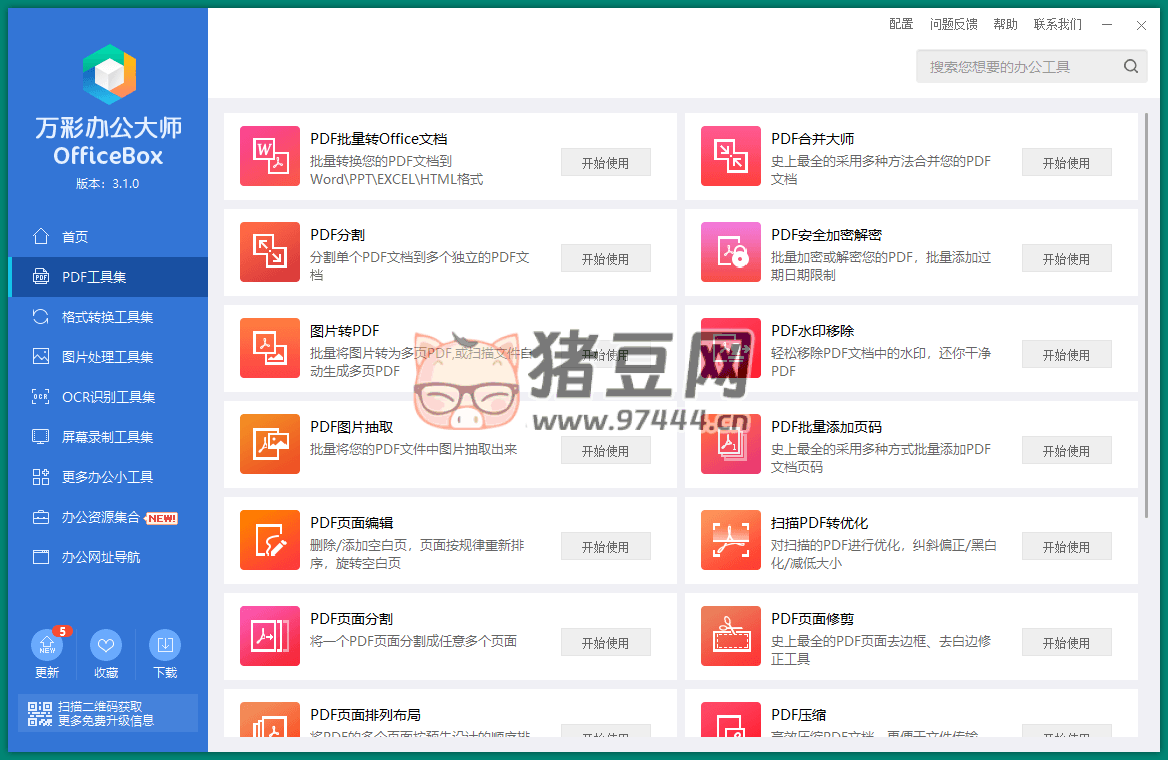
Task: Click 开始使用 button for PDF水印移除
Action: click(1066, 355)
